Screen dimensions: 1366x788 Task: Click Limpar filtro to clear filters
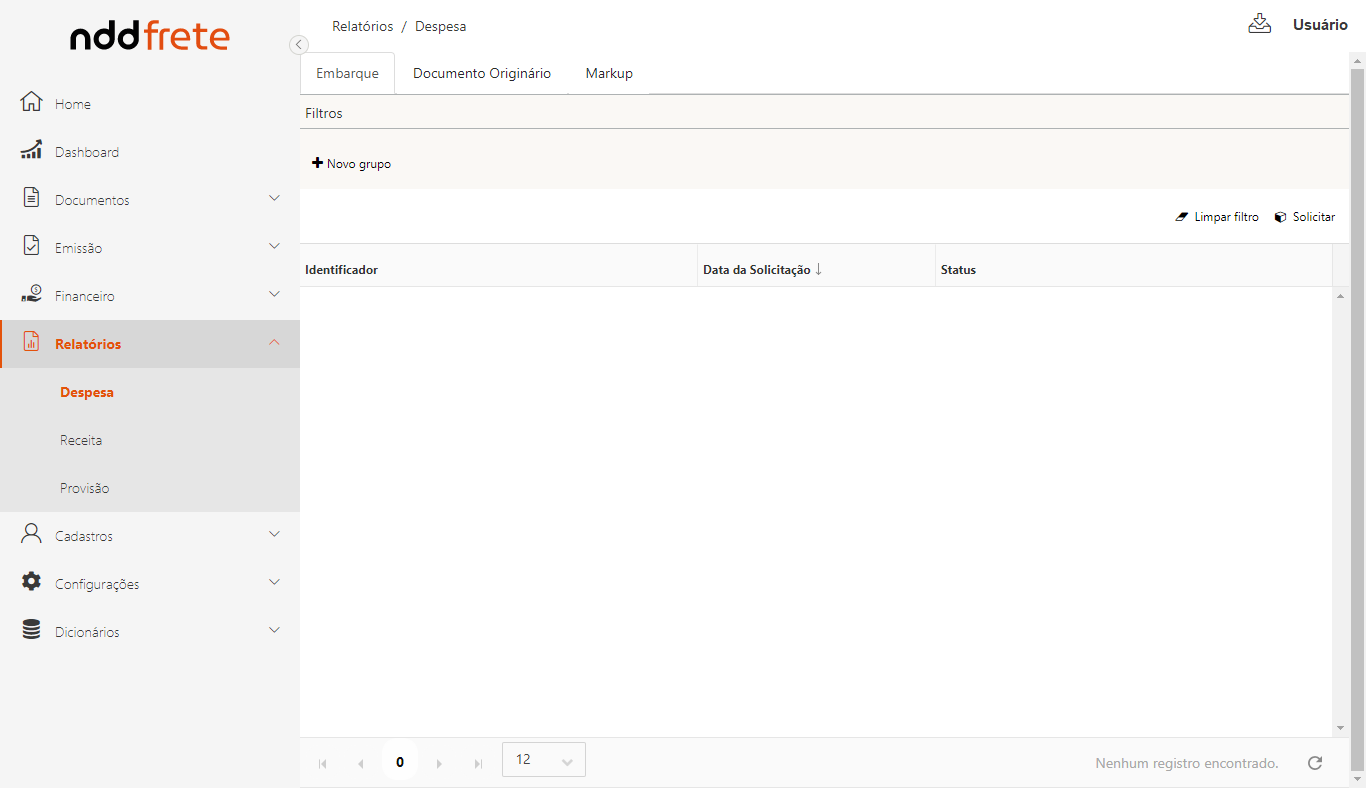[1217, 217]
